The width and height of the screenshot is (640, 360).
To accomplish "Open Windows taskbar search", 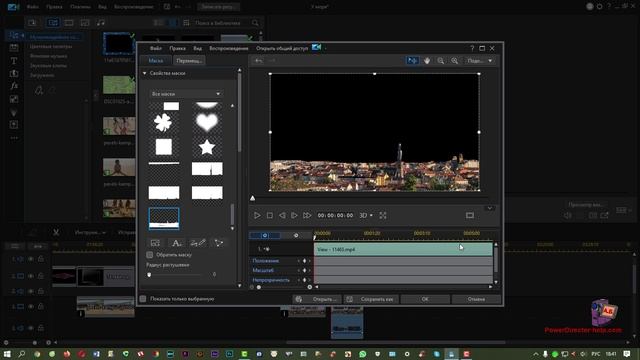I will [x=22, y=354].
